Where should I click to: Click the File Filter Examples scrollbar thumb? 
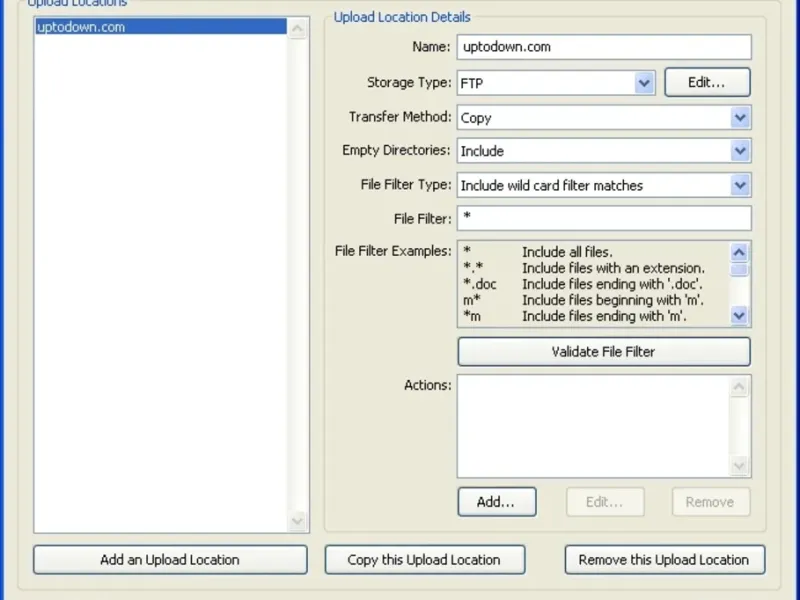(739, 269)
